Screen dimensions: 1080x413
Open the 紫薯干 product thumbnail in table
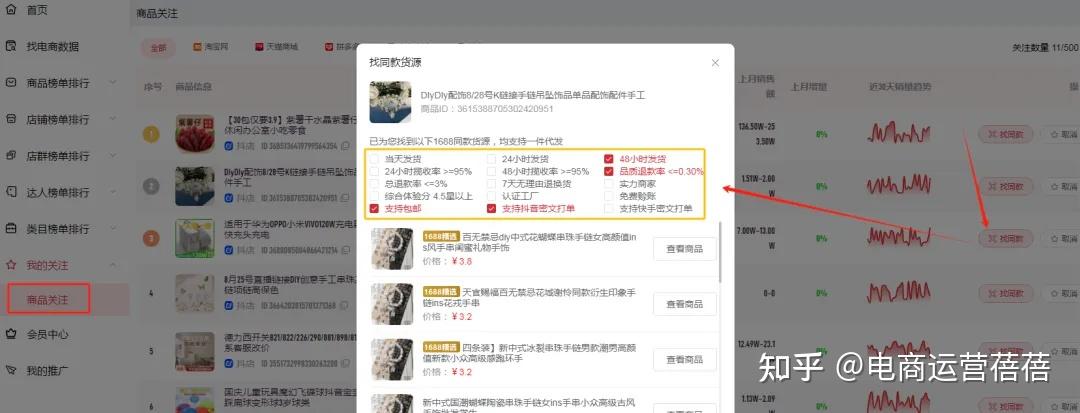click(195, 134)
